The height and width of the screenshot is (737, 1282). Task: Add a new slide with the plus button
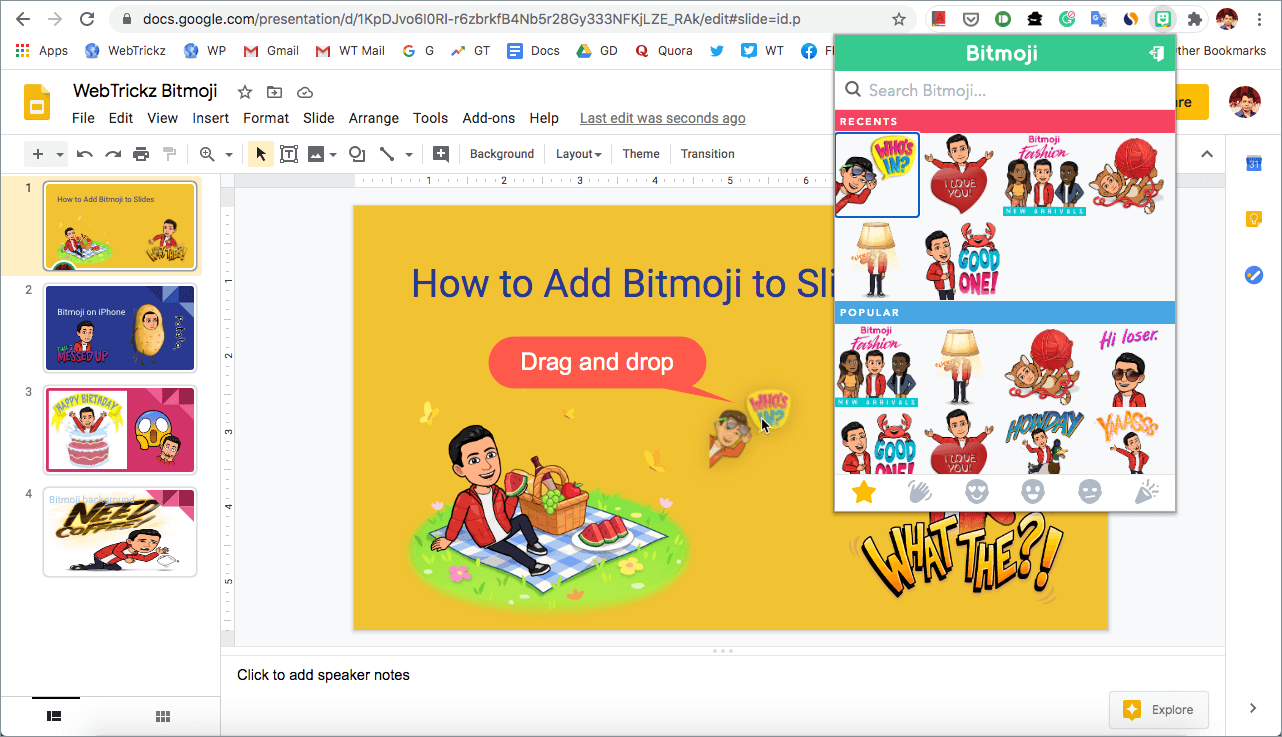coord(38,154)
